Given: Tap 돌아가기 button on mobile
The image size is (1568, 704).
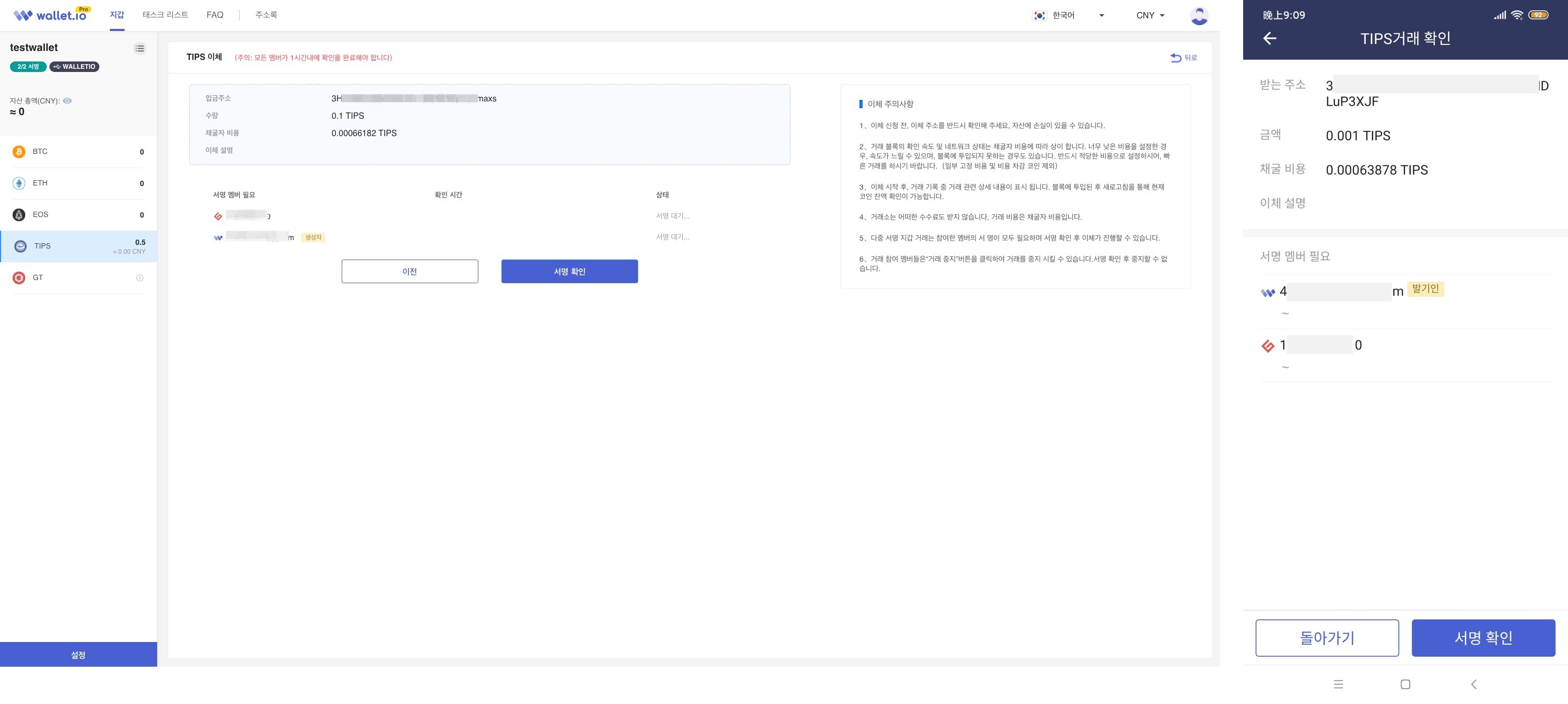Looking at the screenshot, I should [x=1327, y=638].
